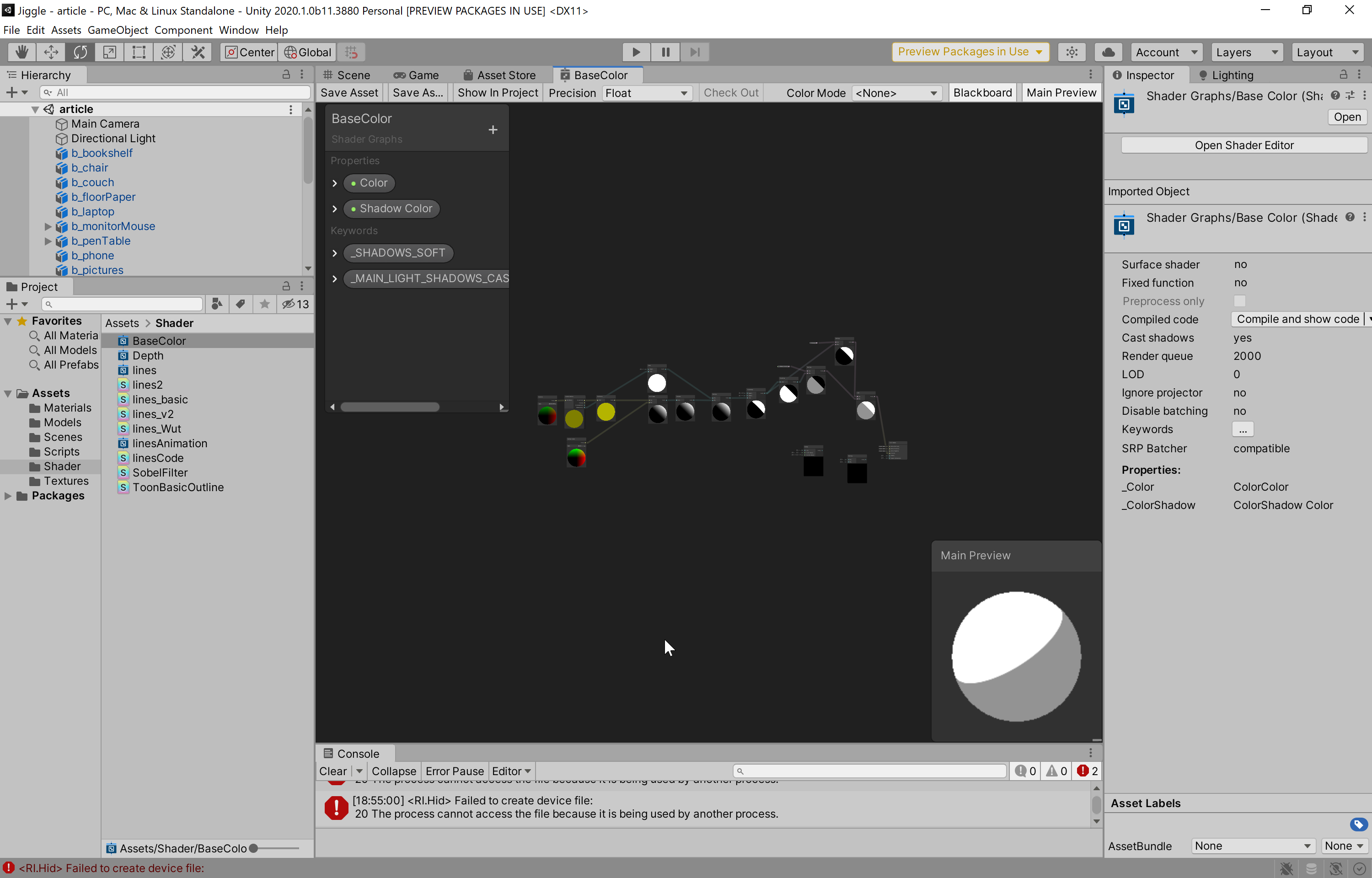This screenshot has height=878, width=1372.
Task: Open the Precision Float dropdown
Action: click(646, 93)
